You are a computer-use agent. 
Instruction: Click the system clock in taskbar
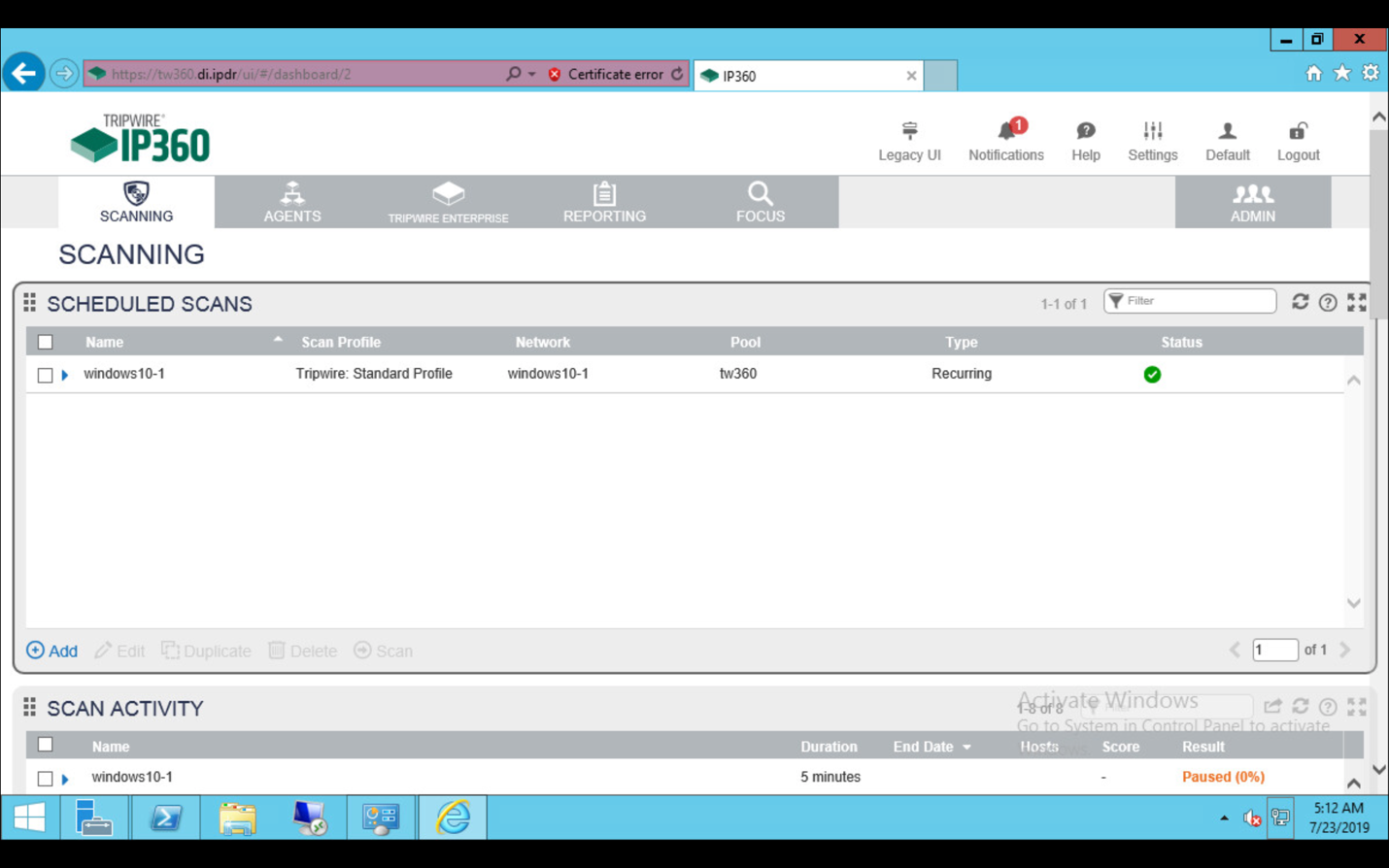(x=1338, y=818)
